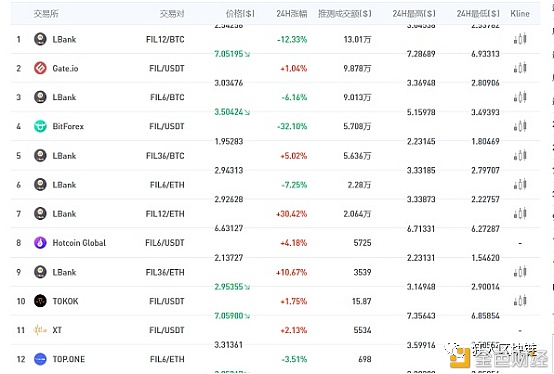Select the FIL36/BTC trading pair
The image size is (554, 374).
coord(165,156)
